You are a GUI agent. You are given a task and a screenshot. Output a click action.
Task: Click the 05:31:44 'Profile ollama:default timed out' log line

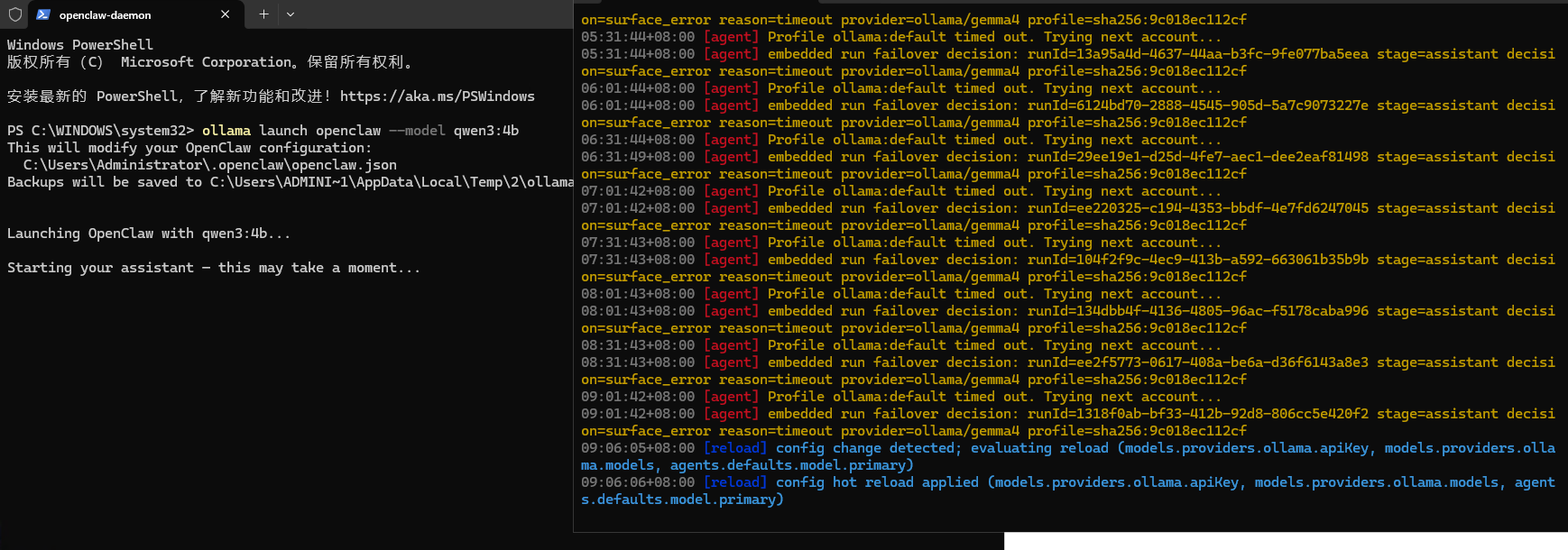[901, 37]
